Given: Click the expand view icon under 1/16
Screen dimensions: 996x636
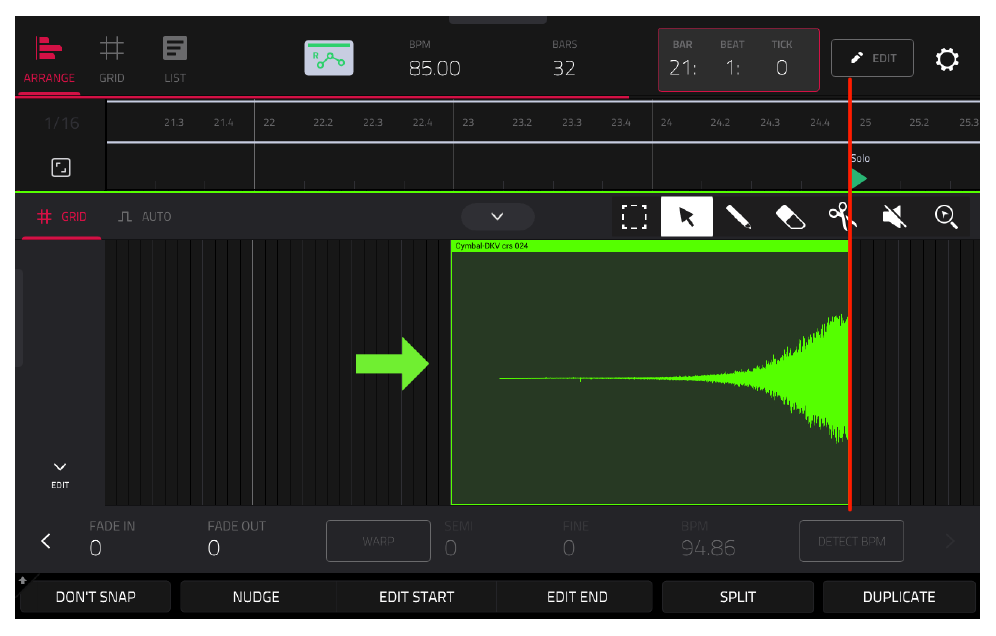Looking at the screenshot, I should pos(61,168).
